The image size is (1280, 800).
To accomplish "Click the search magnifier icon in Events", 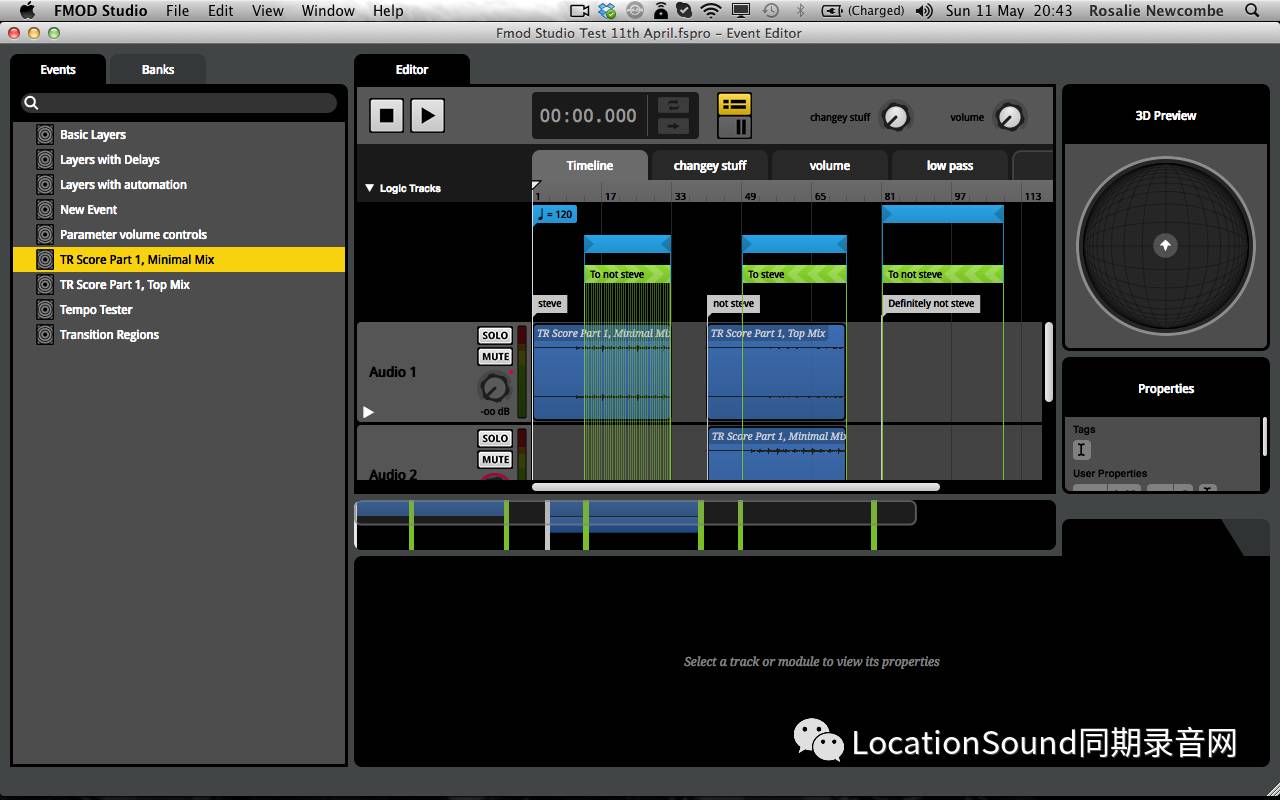I will point(31,103).
